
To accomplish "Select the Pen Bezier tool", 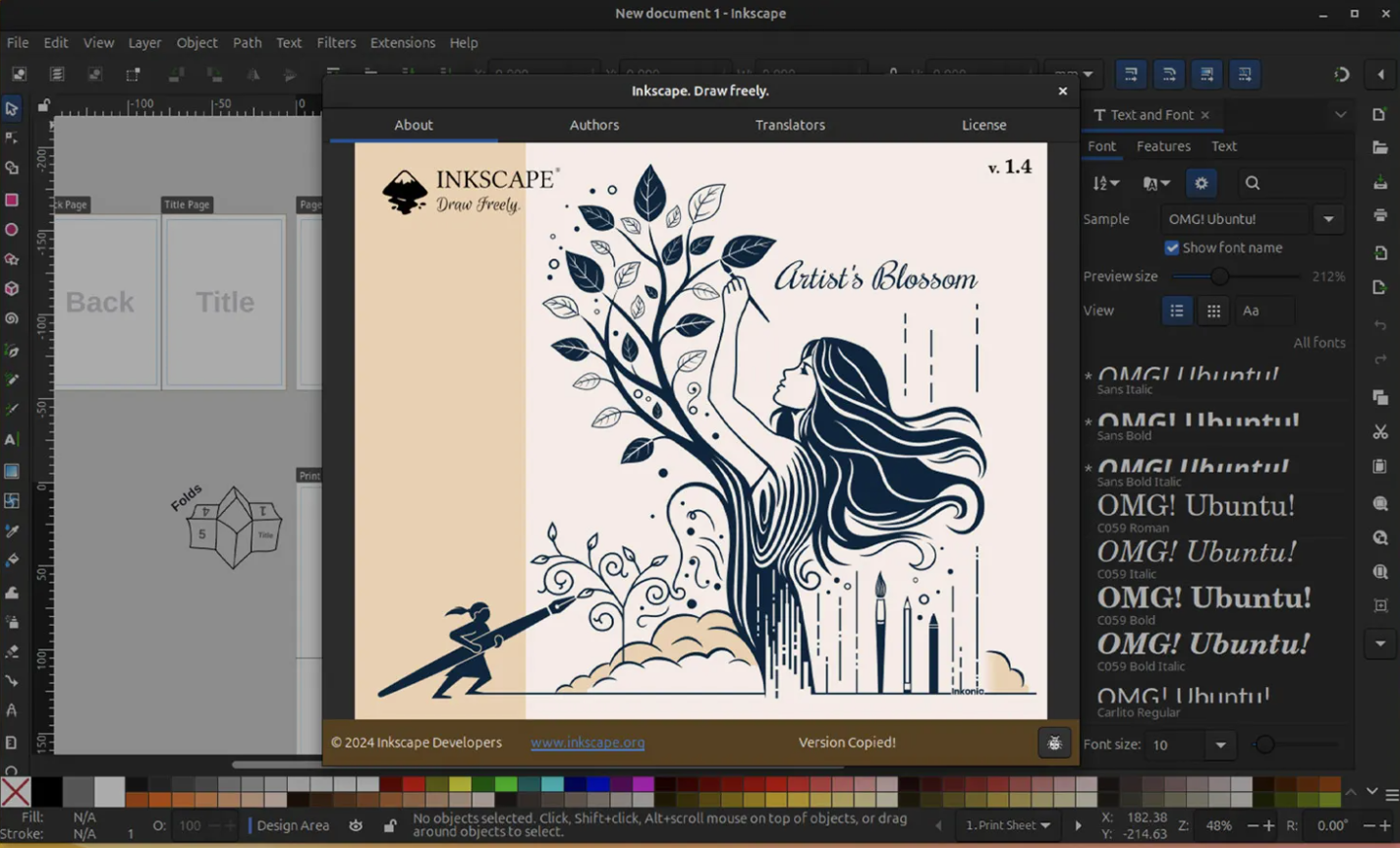I will (x=11, y=350).
